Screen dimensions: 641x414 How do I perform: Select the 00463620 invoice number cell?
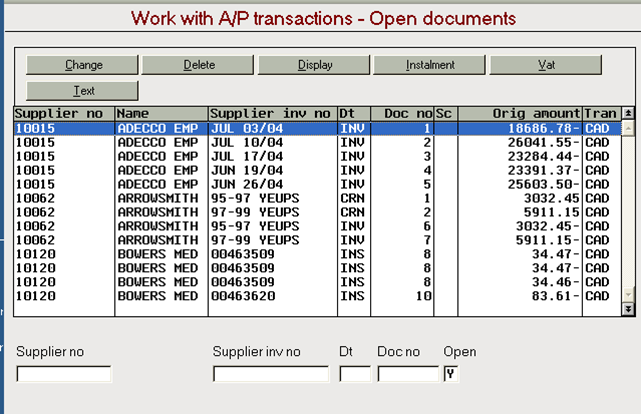243,296
